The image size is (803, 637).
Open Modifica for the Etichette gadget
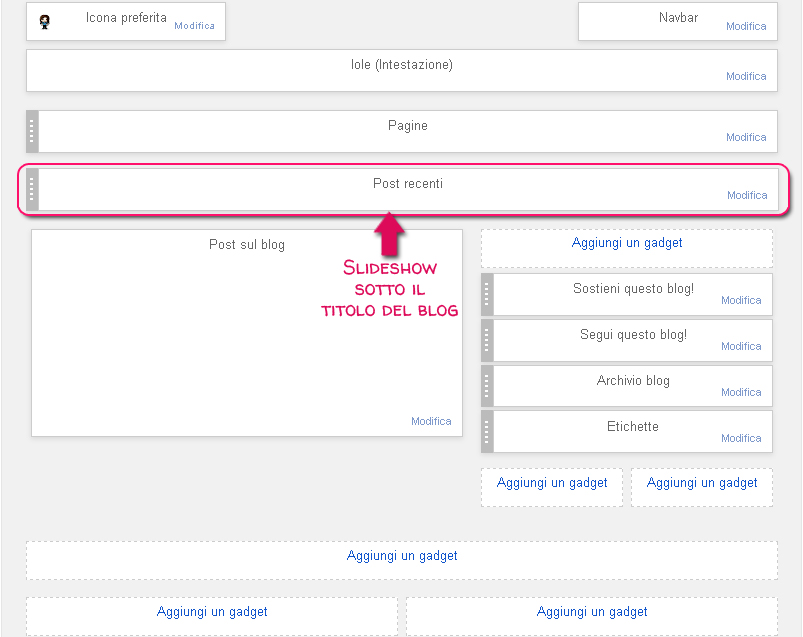pyautogui.click(x=741, y=439)
